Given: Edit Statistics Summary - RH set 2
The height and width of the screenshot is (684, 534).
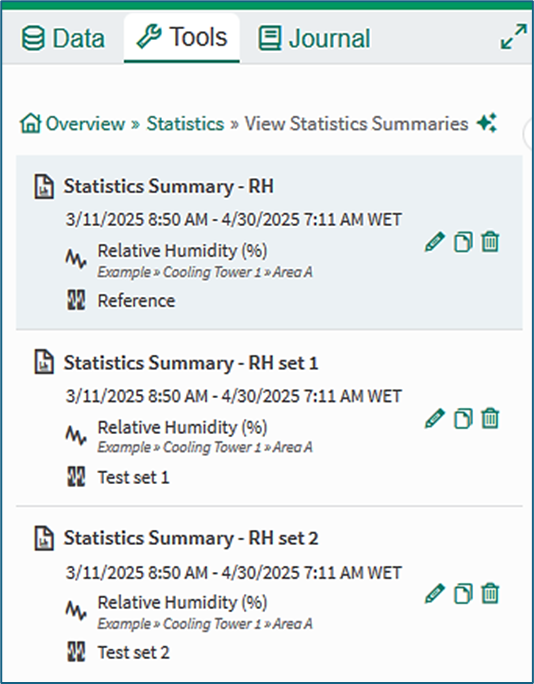Looking at the screenshot, I should (435, 594).
